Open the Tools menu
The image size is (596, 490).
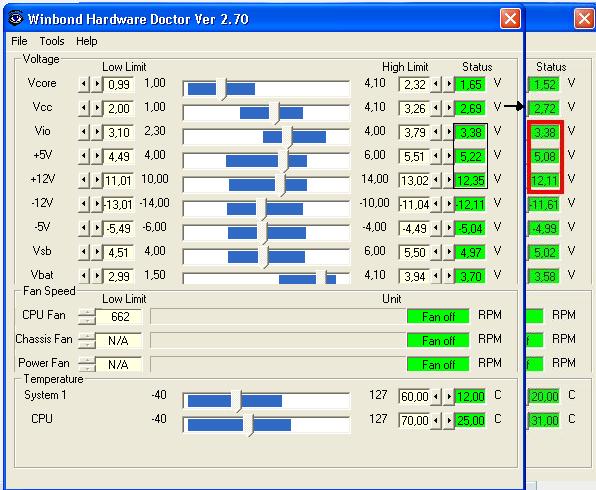click(x=52, y=41)
